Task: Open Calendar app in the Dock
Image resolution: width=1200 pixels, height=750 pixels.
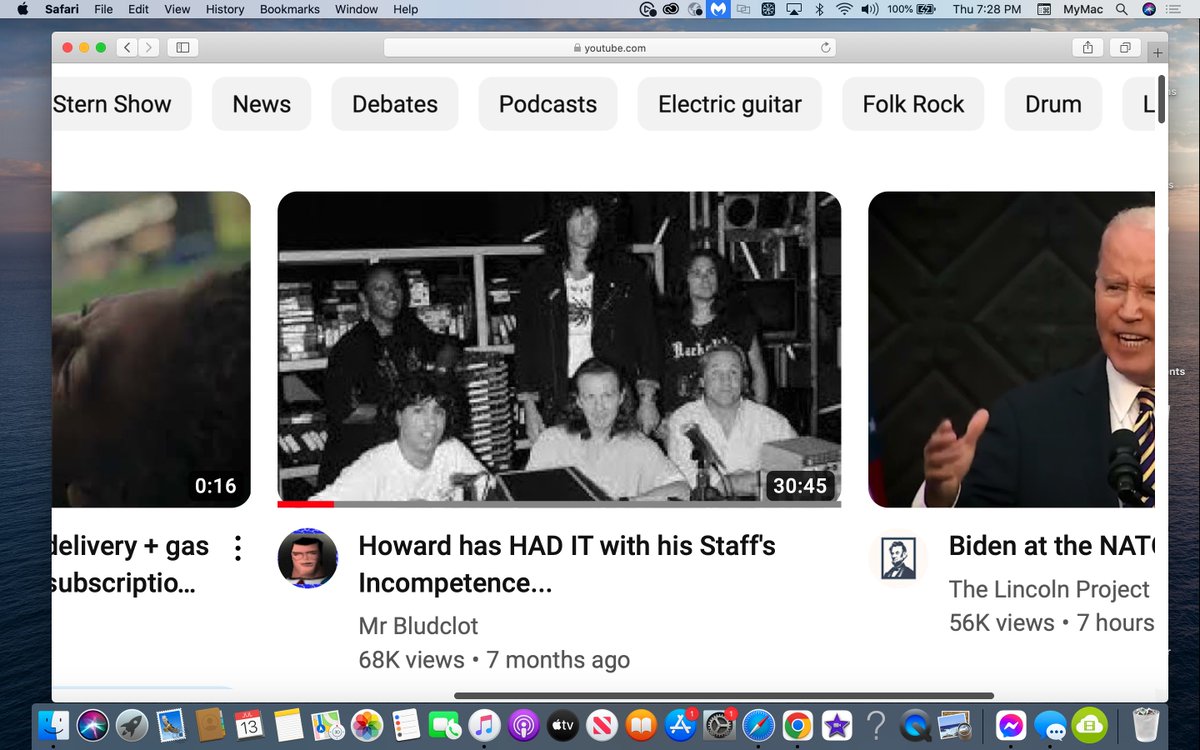Action: 249,724
